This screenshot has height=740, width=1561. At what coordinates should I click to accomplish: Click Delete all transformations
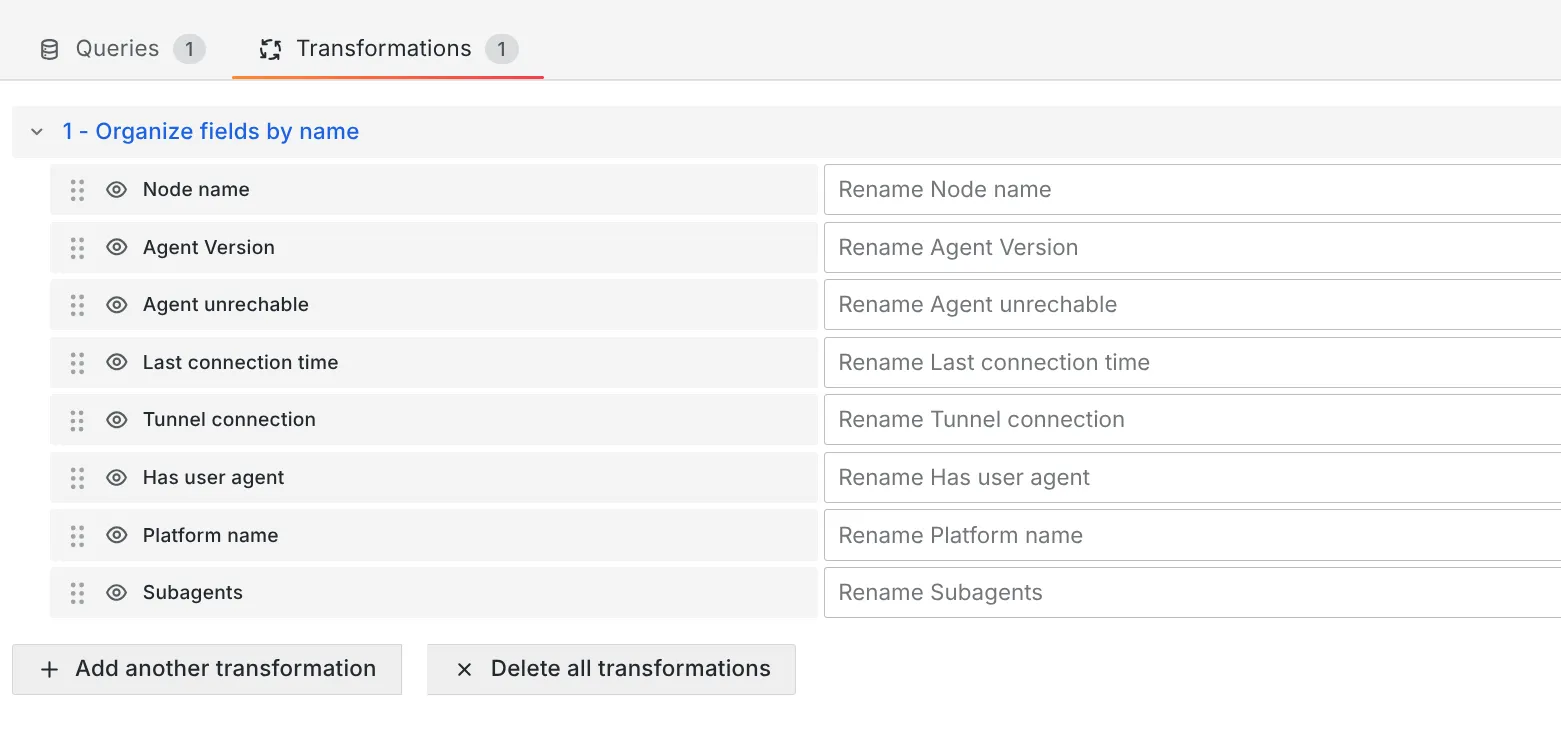(x=611, y=669)
